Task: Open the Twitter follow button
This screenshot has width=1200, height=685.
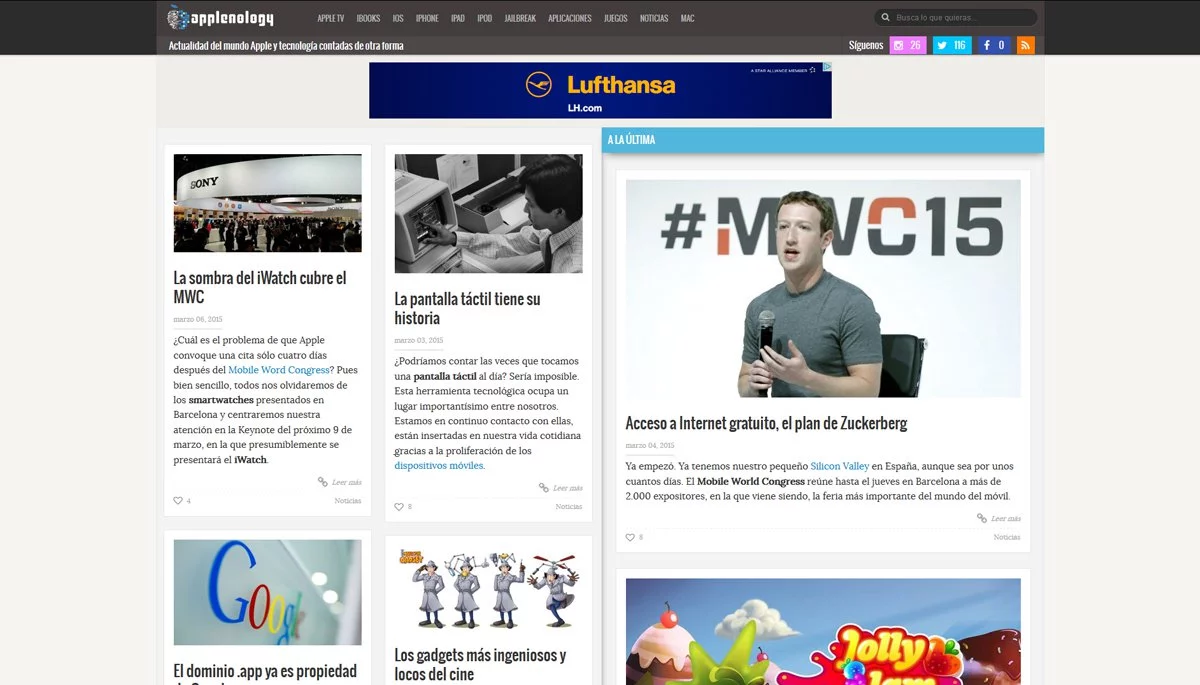Action: (x=951, y=45)
